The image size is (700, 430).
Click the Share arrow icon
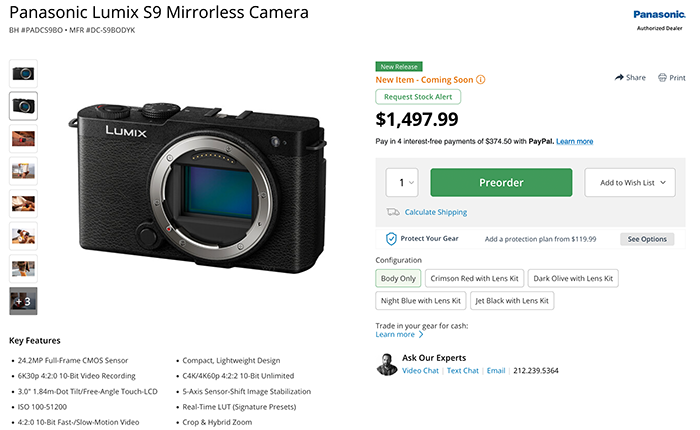(620, 77)
